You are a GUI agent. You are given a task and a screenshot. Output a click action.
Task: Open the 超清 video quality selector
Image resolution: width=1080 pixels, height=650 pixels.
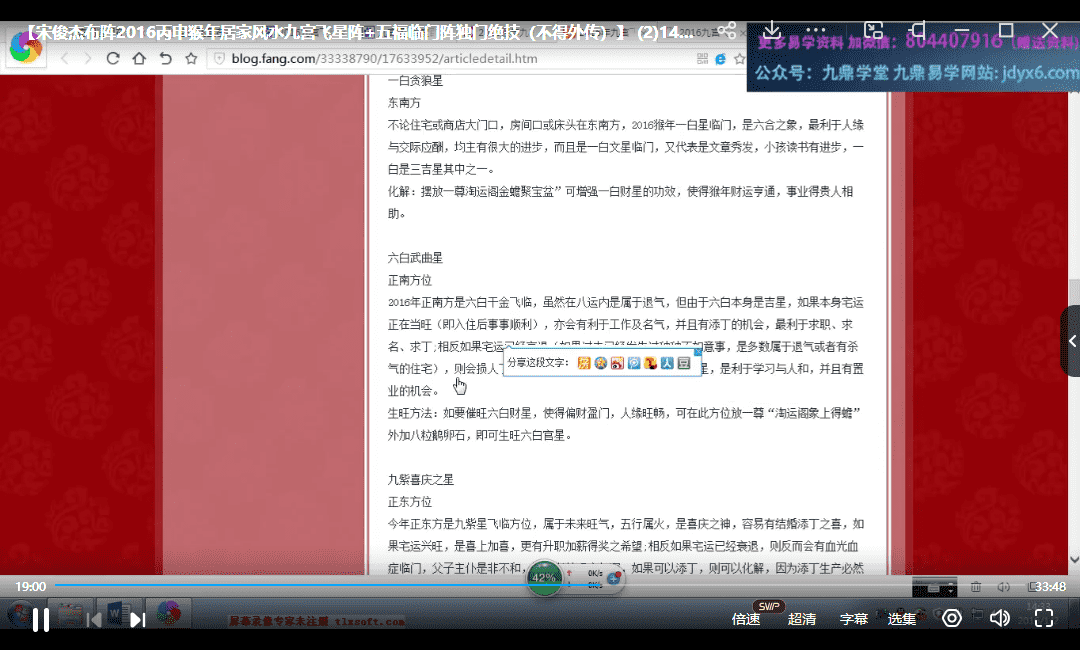coord(802,619)
